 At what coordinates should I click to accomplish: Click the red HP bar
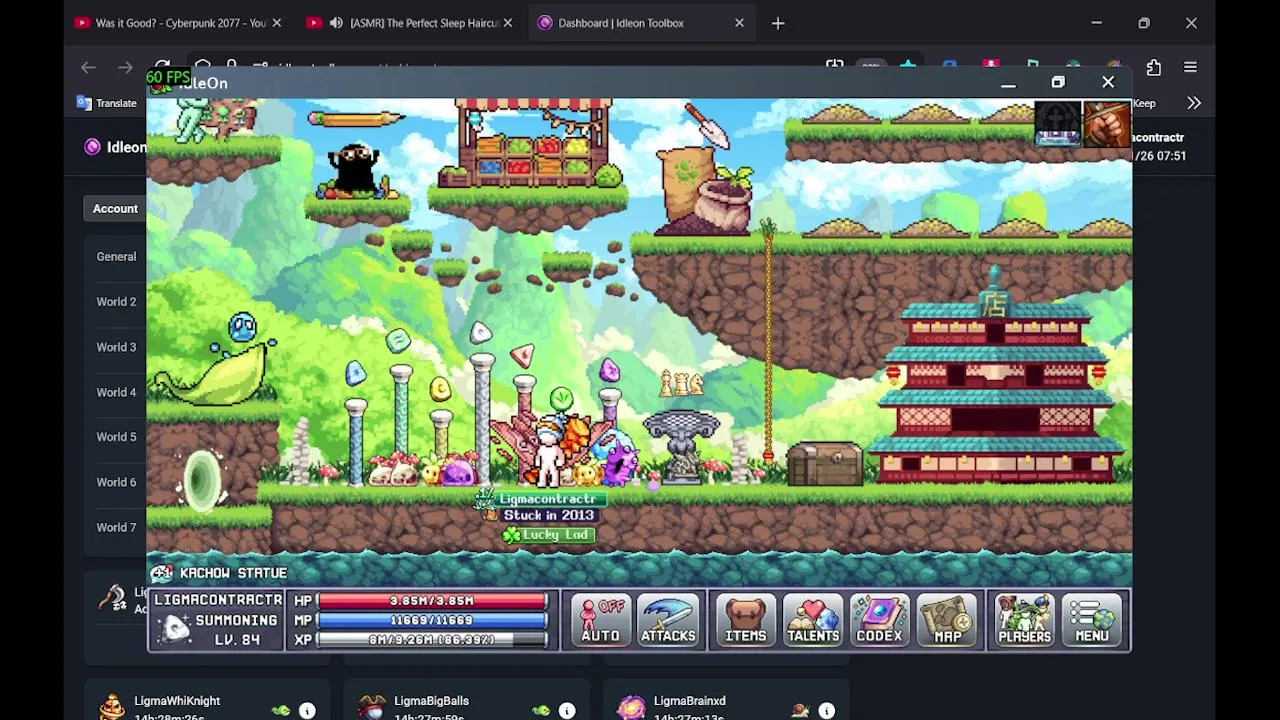(432, 601)
